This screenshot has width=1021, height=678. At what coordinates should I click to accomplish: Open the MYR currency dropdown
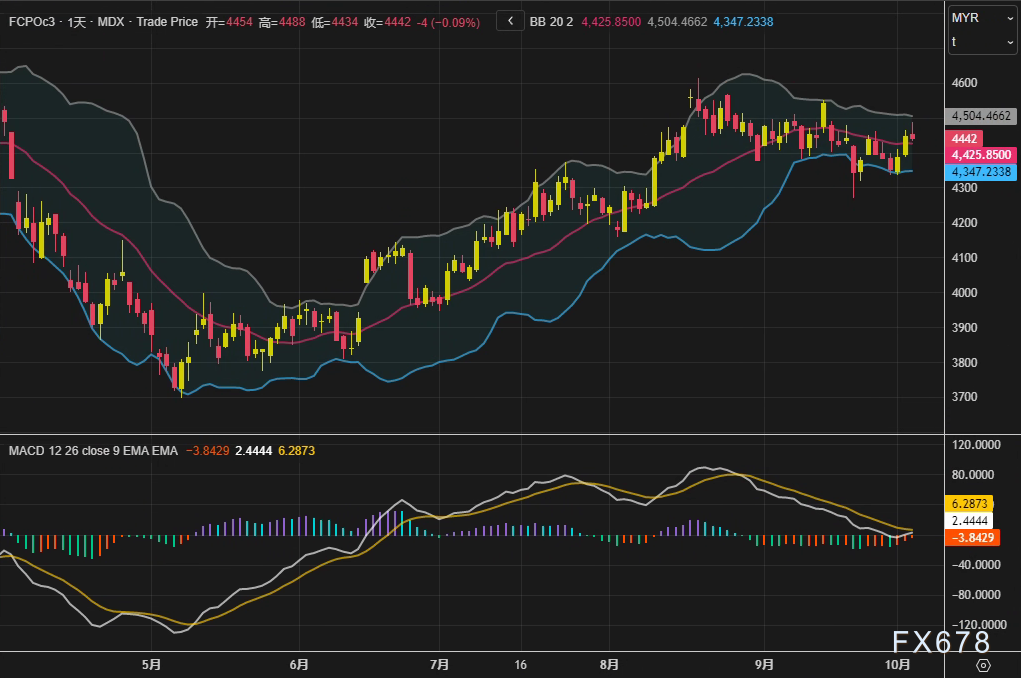pyautogui.click(x=982, y=17)
